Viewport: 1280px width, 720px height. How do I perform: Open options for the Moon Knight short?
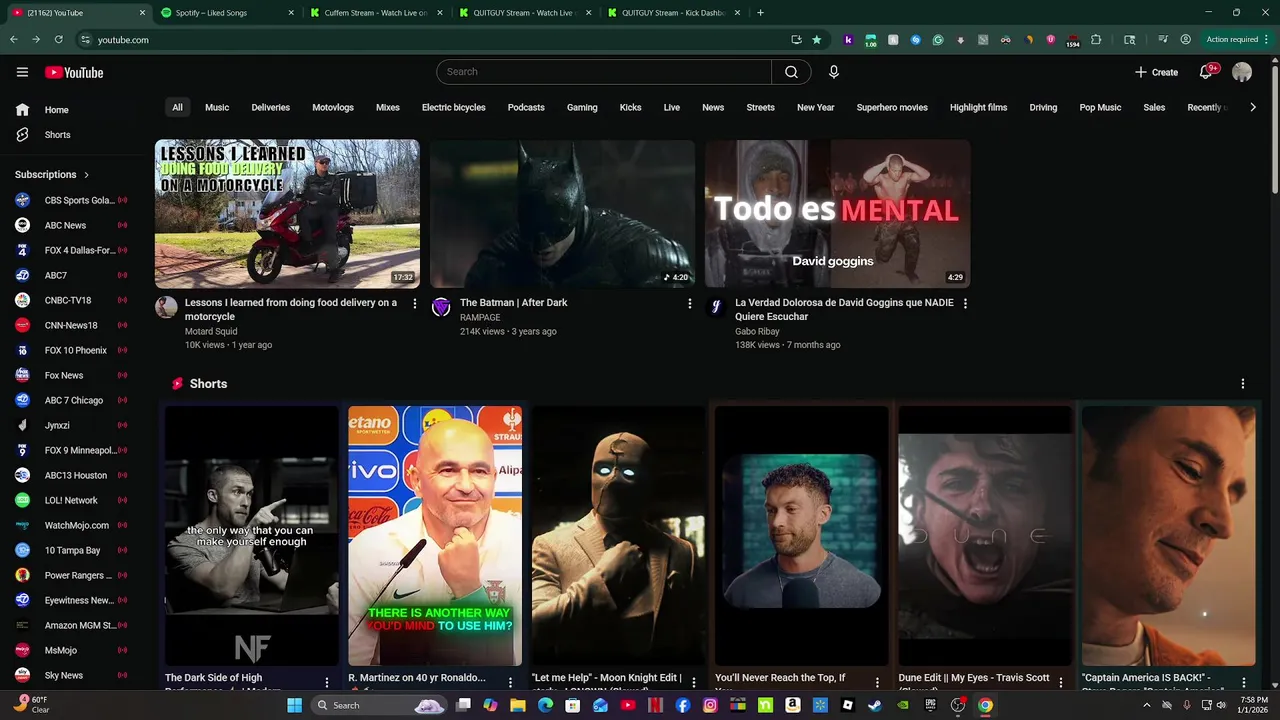coord(693,682)
